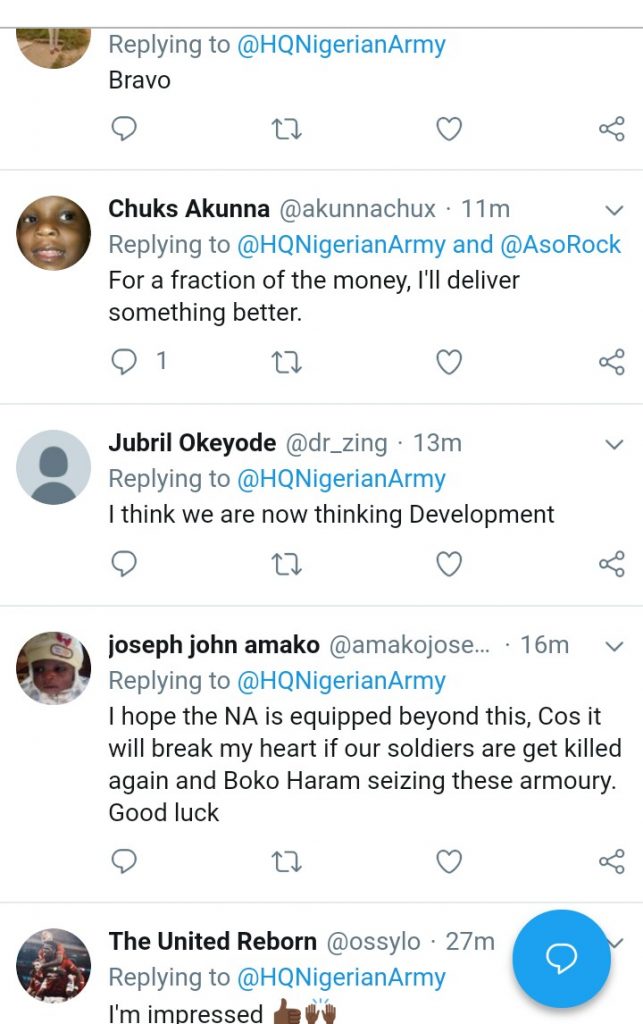Open Jubril Okeyode's profile name
The width and height of the screenshot is (643, 1024).
click(x=191, y=443)
